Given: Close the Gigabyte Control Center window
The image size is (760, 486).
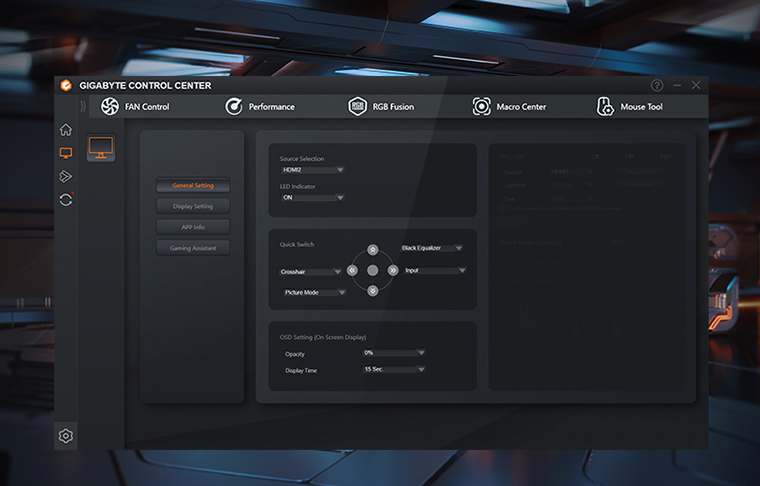Looking at the screenshot, I should click(696, 85).
